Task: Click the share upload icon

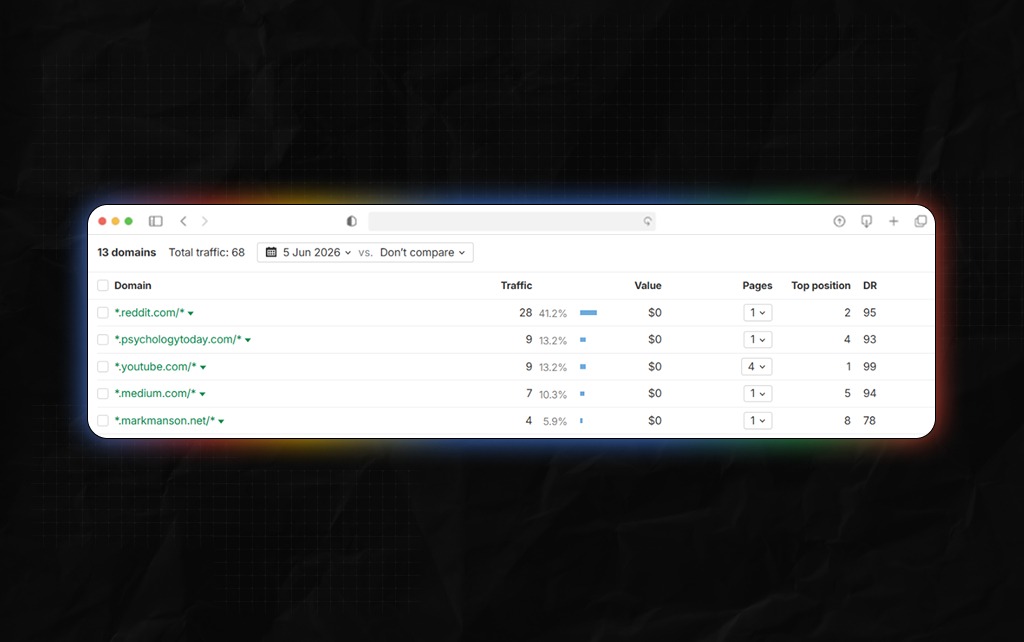Action: tap(839, 221)
